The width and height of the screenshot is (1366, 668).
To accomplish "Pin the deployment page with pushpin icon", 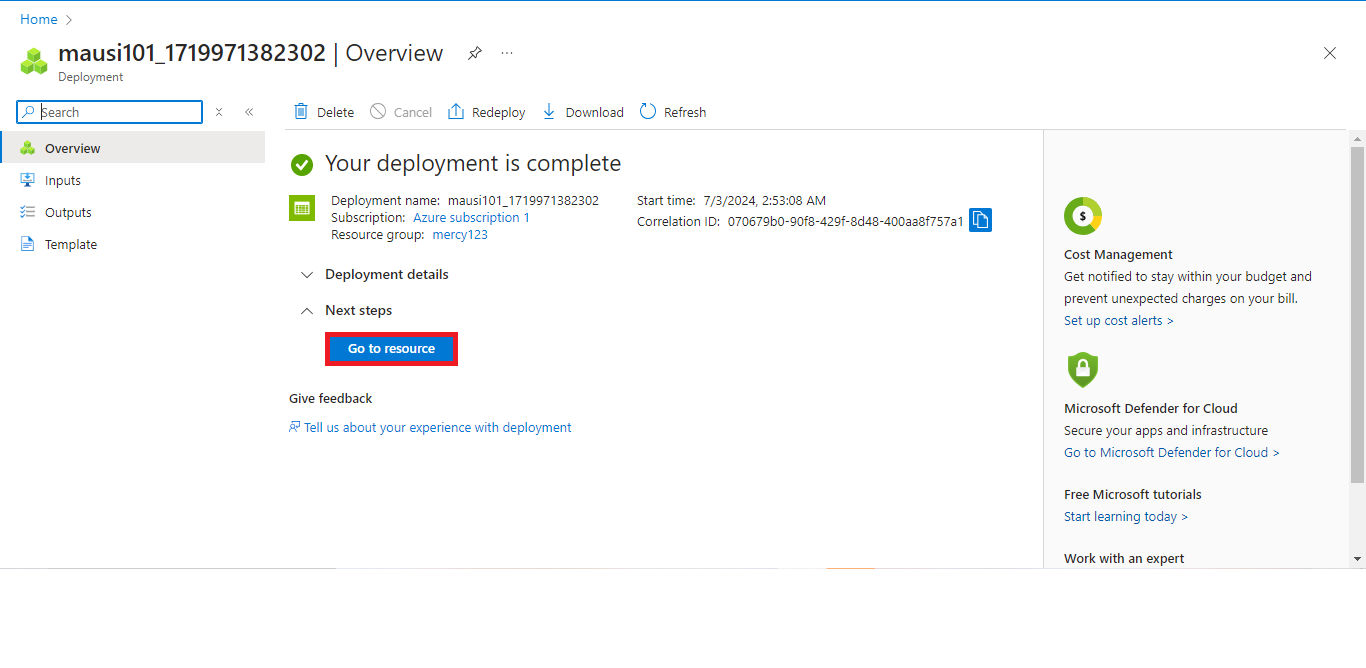I will (475, 53).
